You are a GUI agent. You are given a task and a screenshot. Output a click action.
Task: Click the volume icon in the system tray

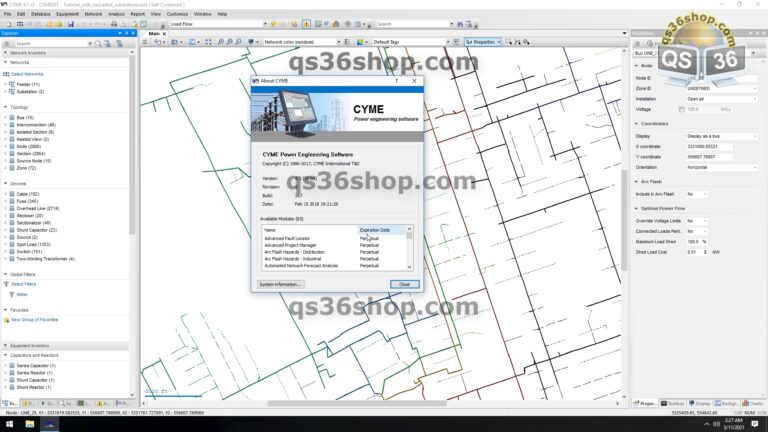[x=716, y=424]
